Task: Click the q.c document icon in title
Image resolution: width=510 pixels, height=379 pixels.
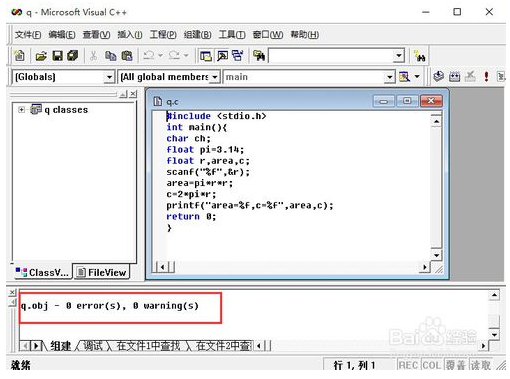Action: coord(157,101)
